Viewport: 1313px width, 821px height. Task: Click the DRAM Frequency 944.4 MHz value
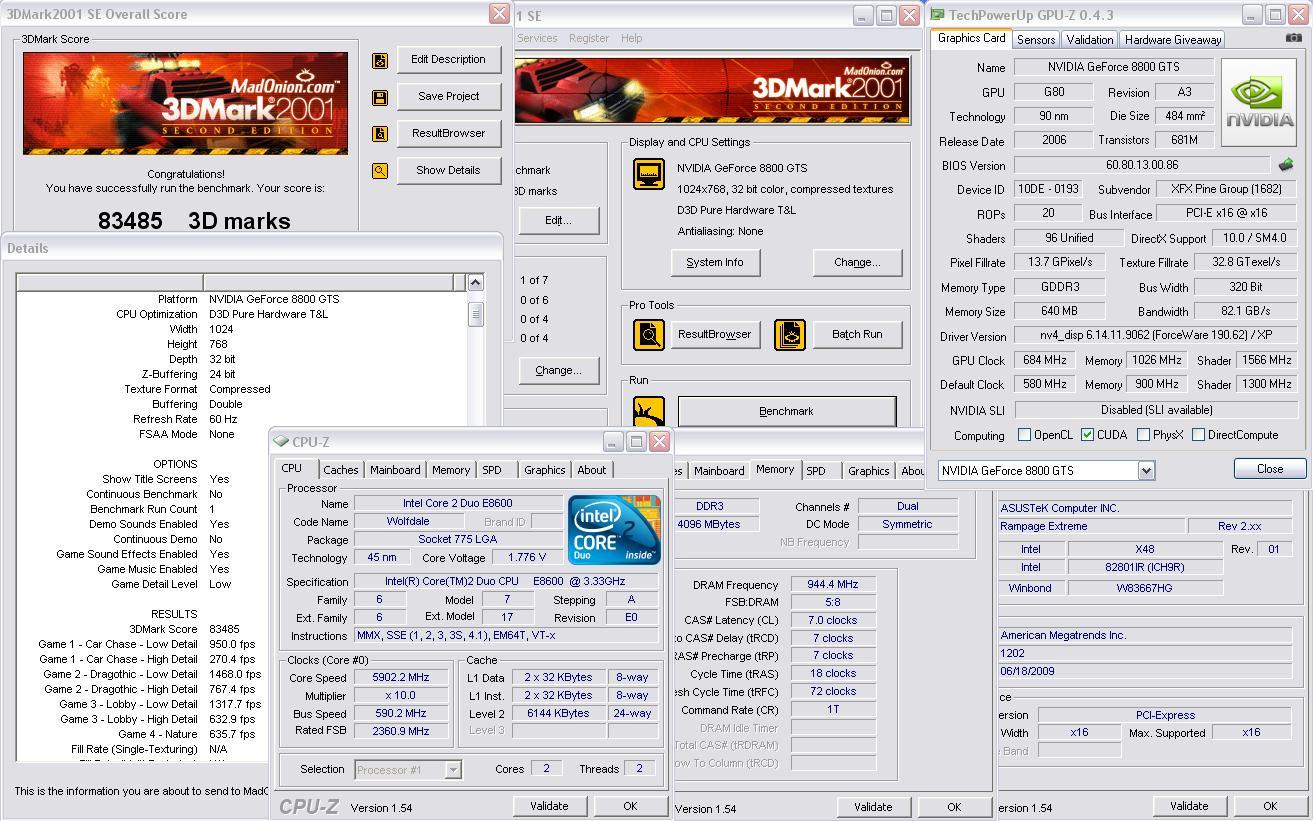833,584
